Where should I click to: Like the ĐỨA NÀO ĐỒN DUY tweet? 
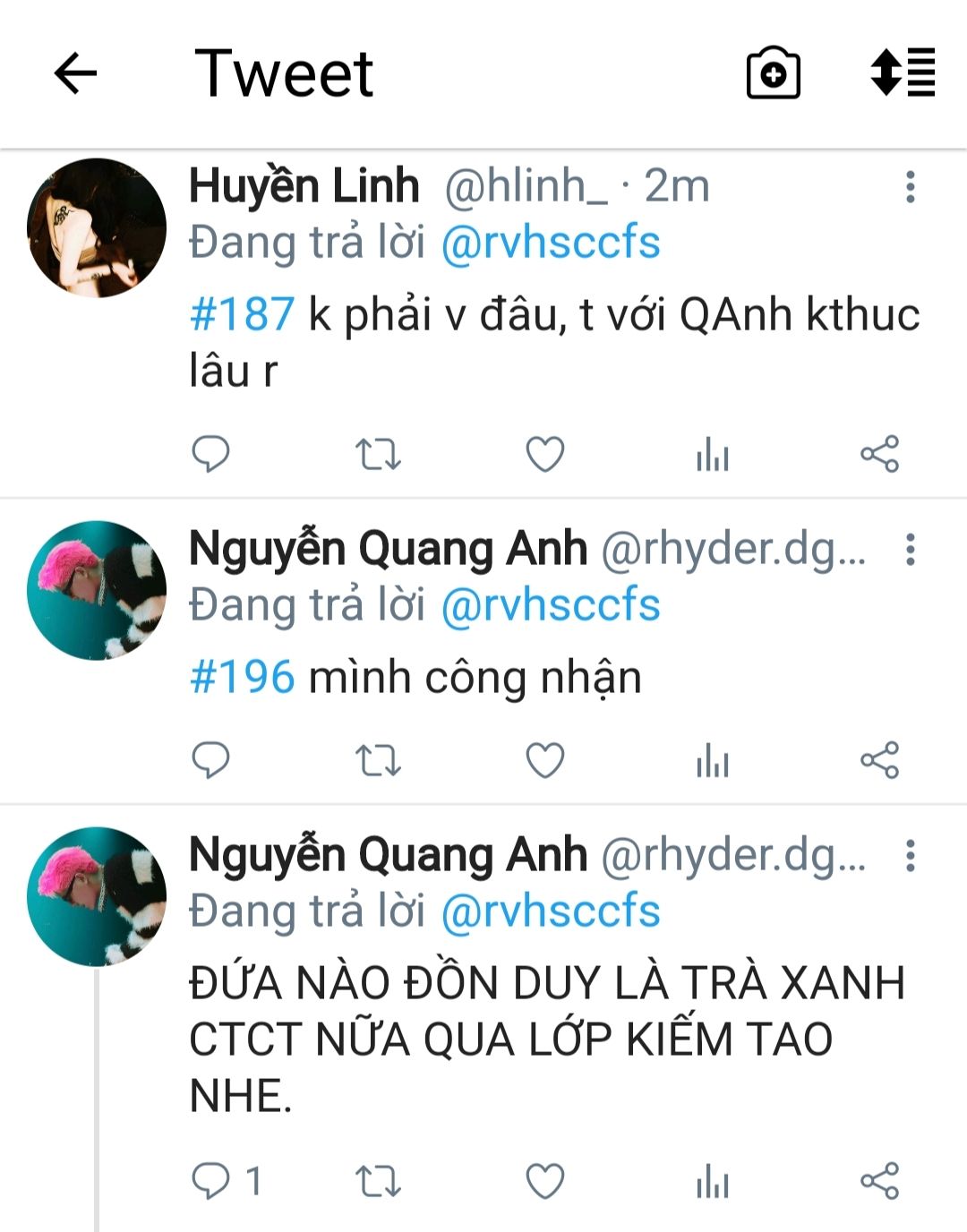544,1181
